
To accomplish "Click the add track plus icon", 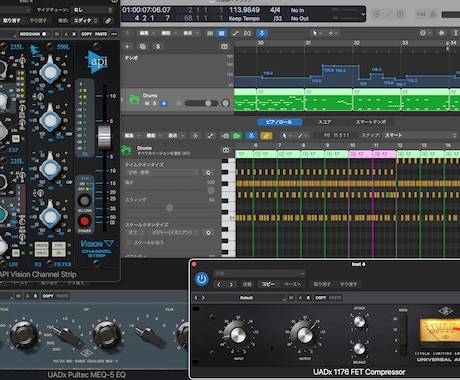I will 127,47.
